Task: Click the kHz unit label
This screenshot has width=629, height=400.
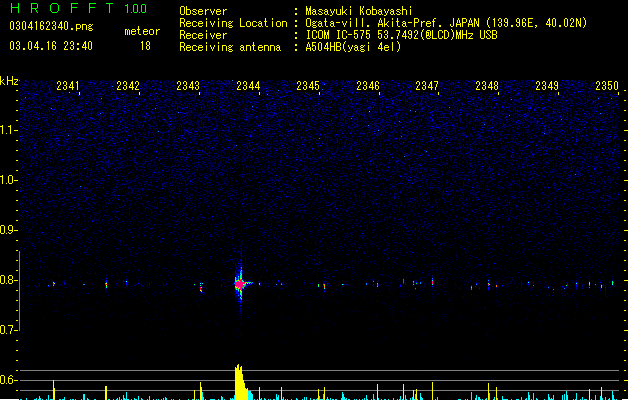Action: point(9,81)
